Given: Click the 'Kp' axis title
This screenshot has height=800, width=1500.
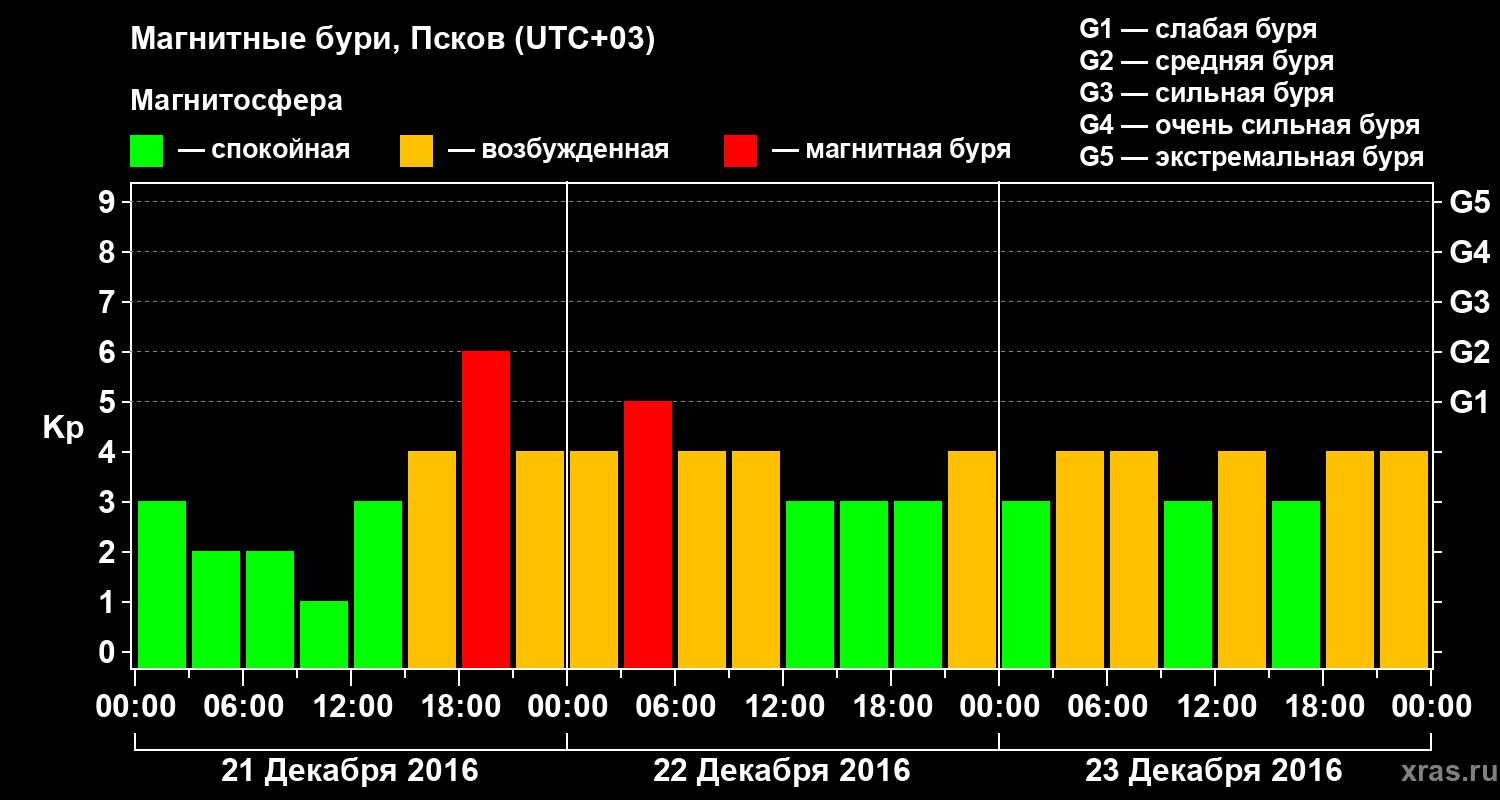Looking at the screenshot, I should click(x=63, y=428).
